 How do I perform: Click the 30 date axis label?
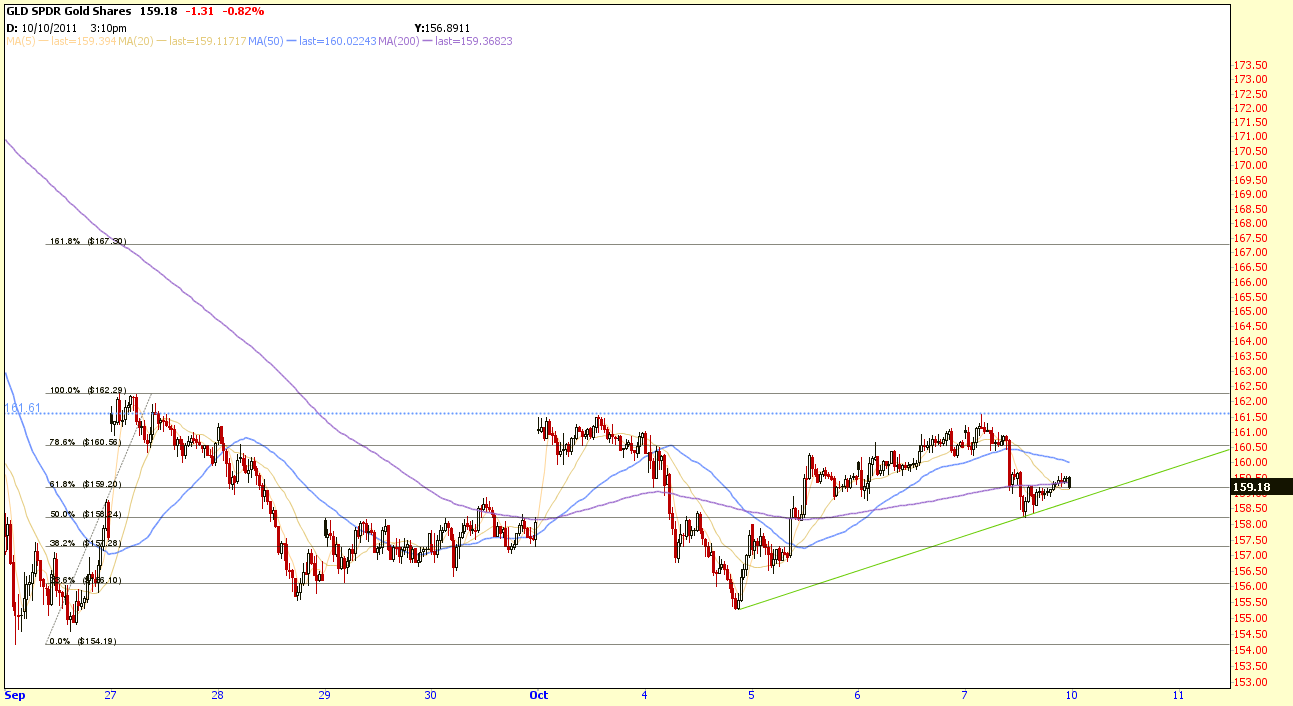(430, 695)
